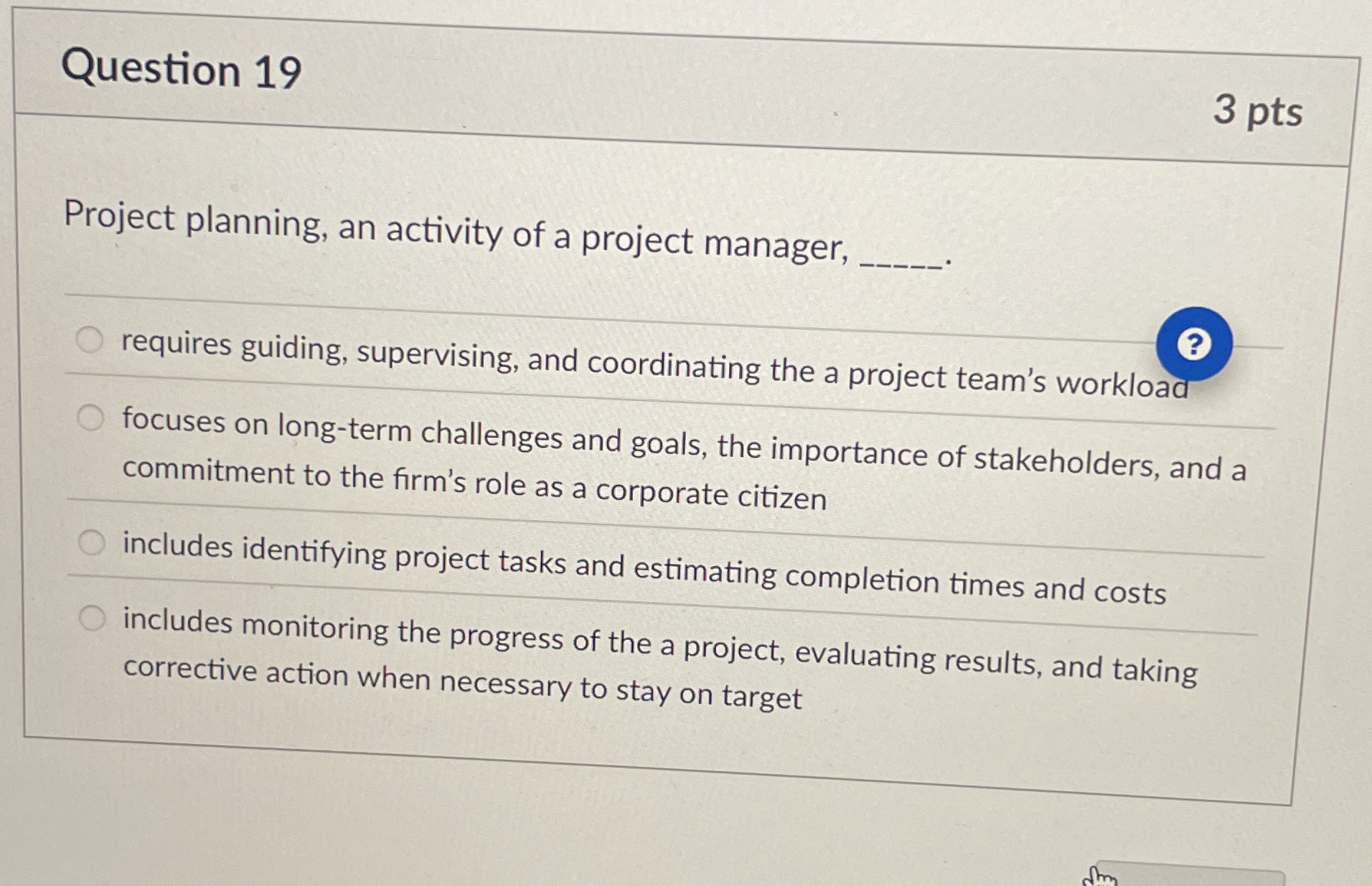Screen dimensions: 1372x886
Task: Click the '3 pts' points label
Action: (1257, 111)
